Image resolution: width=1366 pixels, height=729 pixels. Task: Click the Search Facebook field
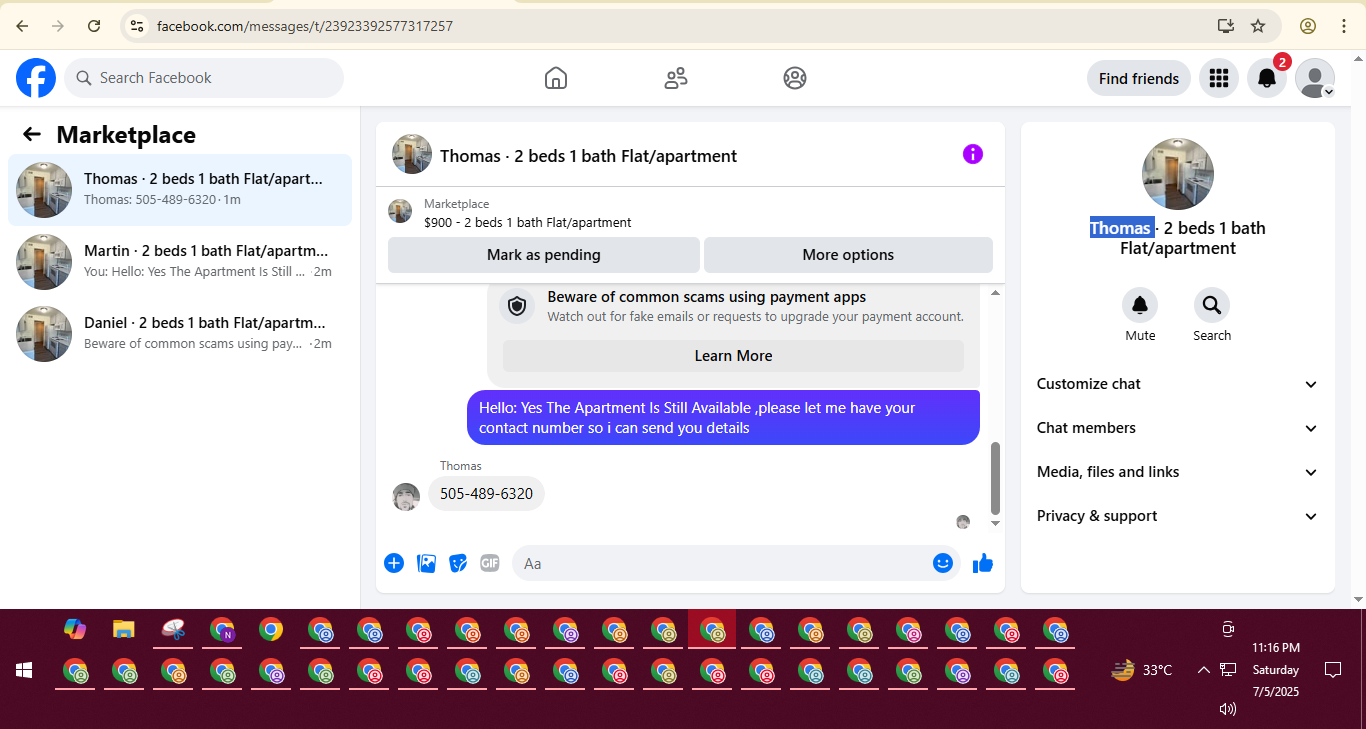pyautogui.click(x=204, y=78)
